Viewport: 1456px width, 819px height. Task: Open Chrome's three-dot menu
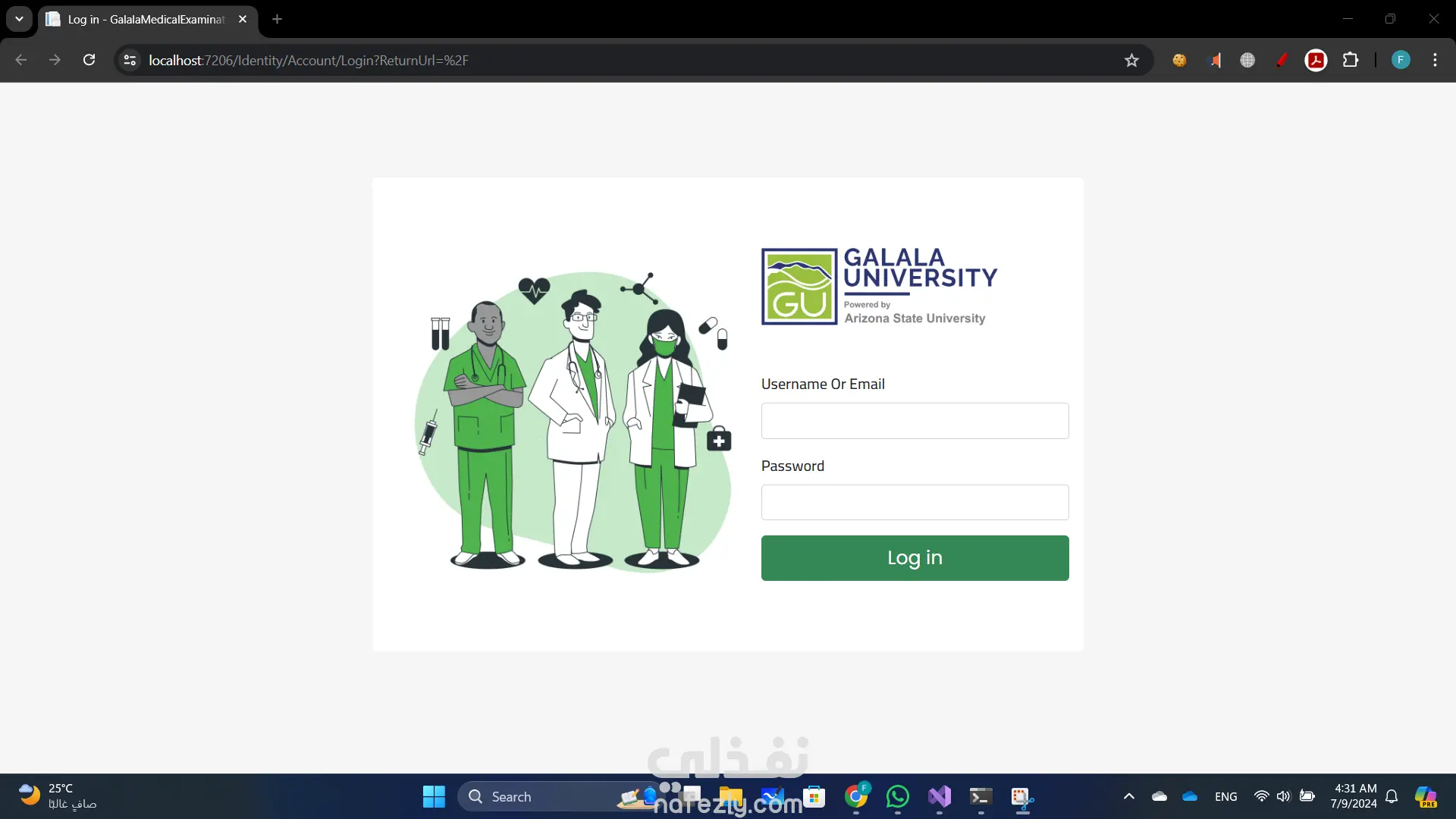click(1435, 60)
